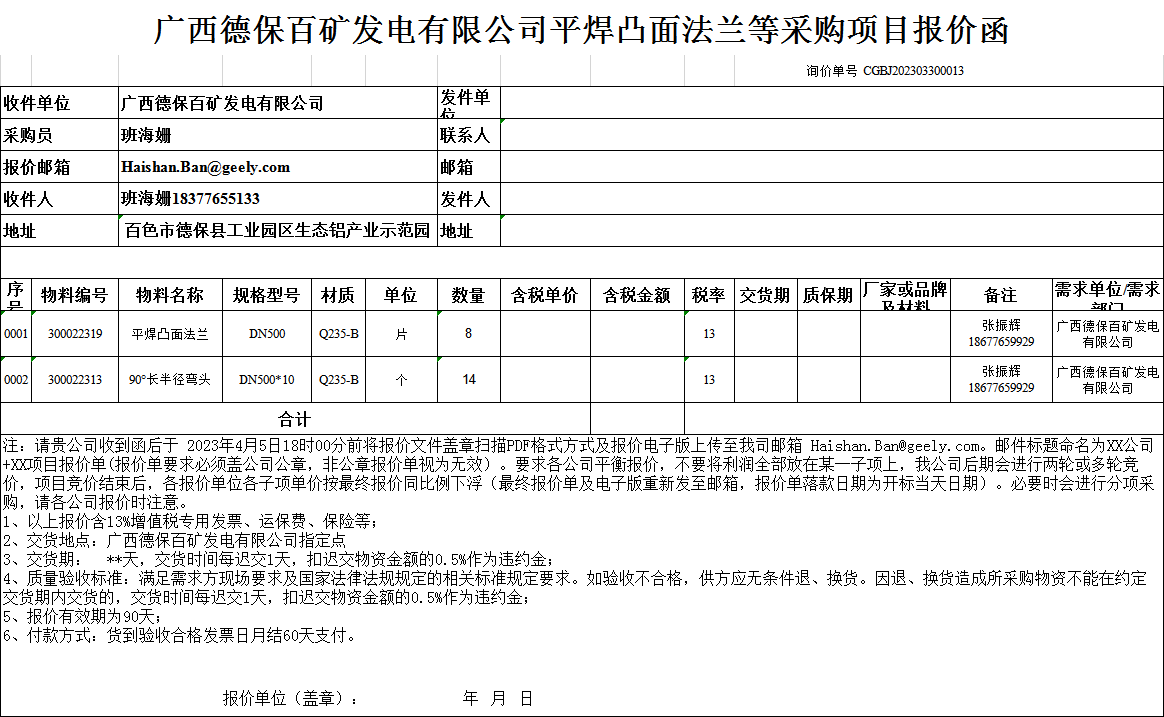The image size is (1164, 717).
Task: Click note 3 about 交货期 penalty
Action: (278, 560)
